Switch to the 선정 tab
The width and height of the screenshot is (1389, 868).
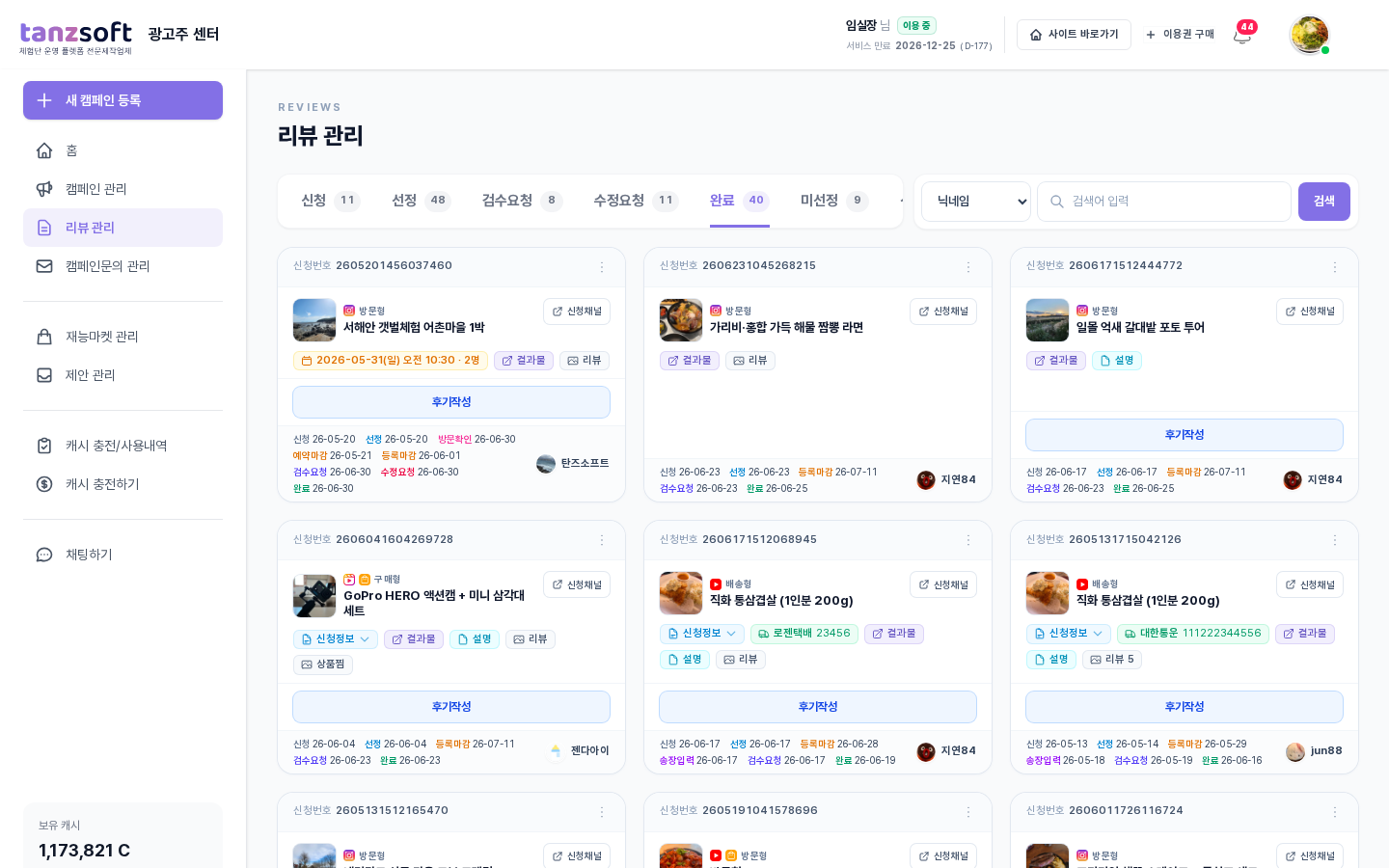point(421,201)
